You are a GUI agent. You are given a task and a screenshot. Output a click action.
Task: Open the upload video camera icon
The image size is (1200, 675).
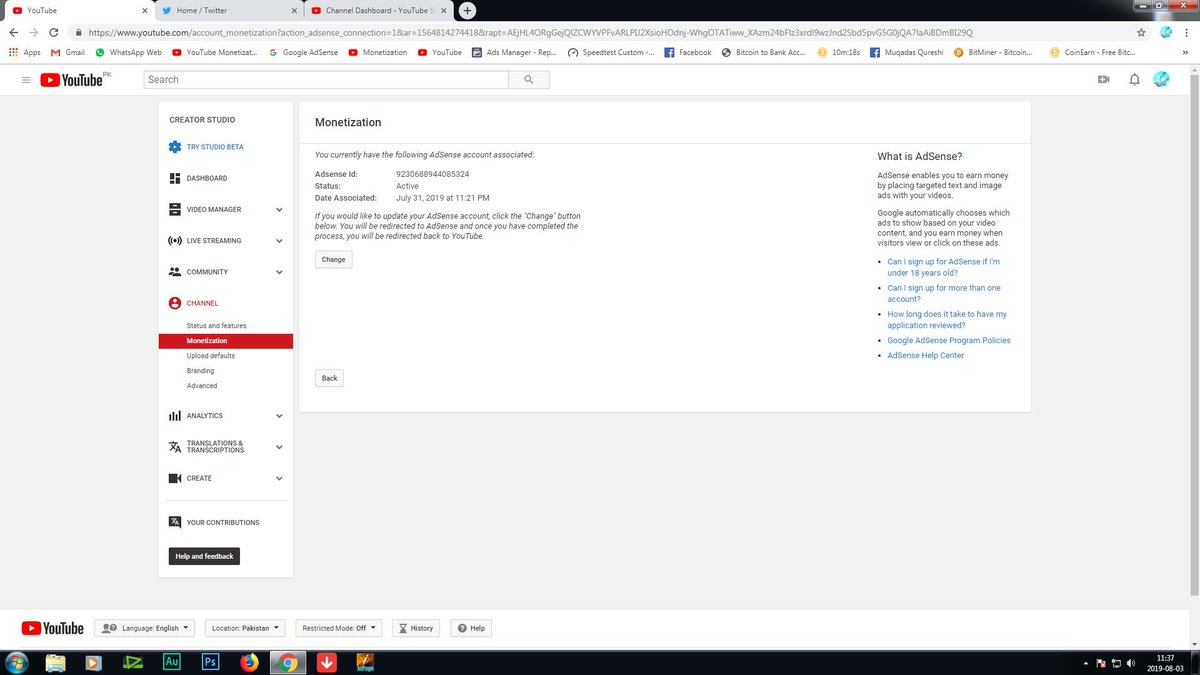(1104, 80)
